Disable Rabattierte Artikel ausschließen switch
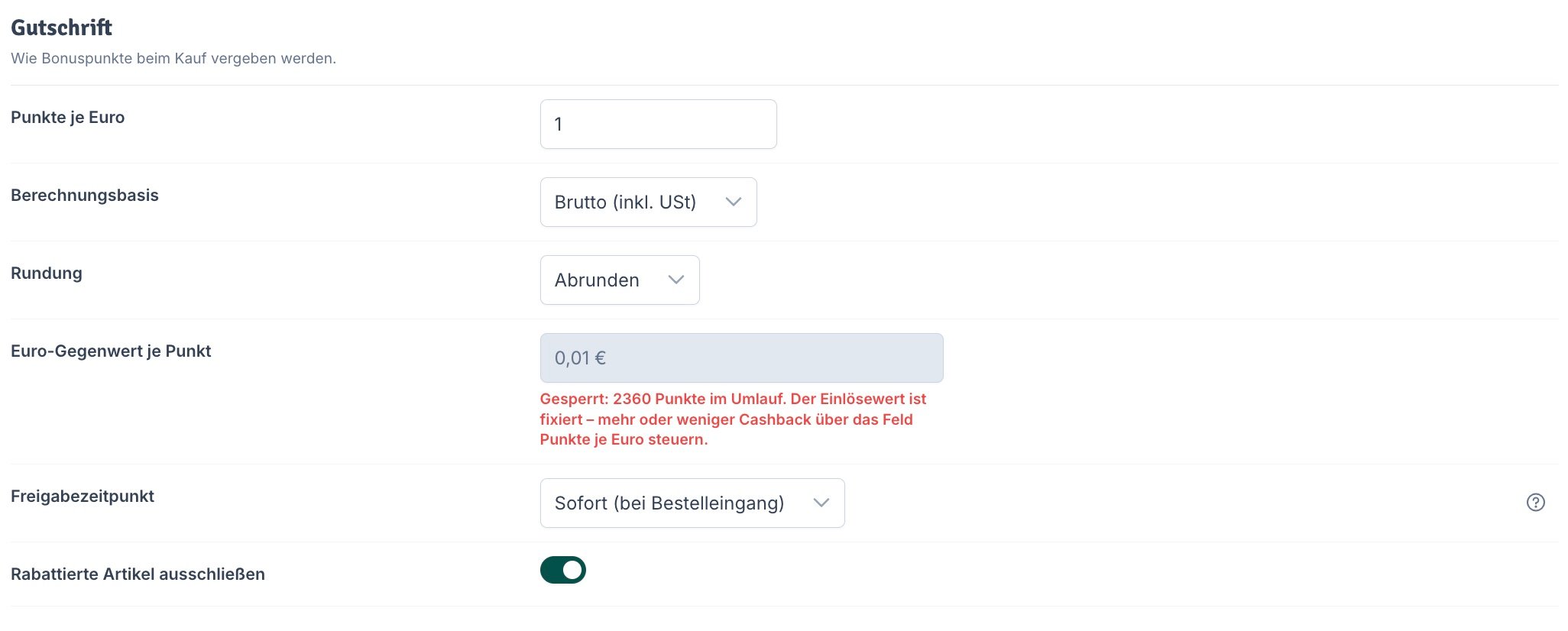The height and width of the screenshot is (631, 1568). click(563, 570)
